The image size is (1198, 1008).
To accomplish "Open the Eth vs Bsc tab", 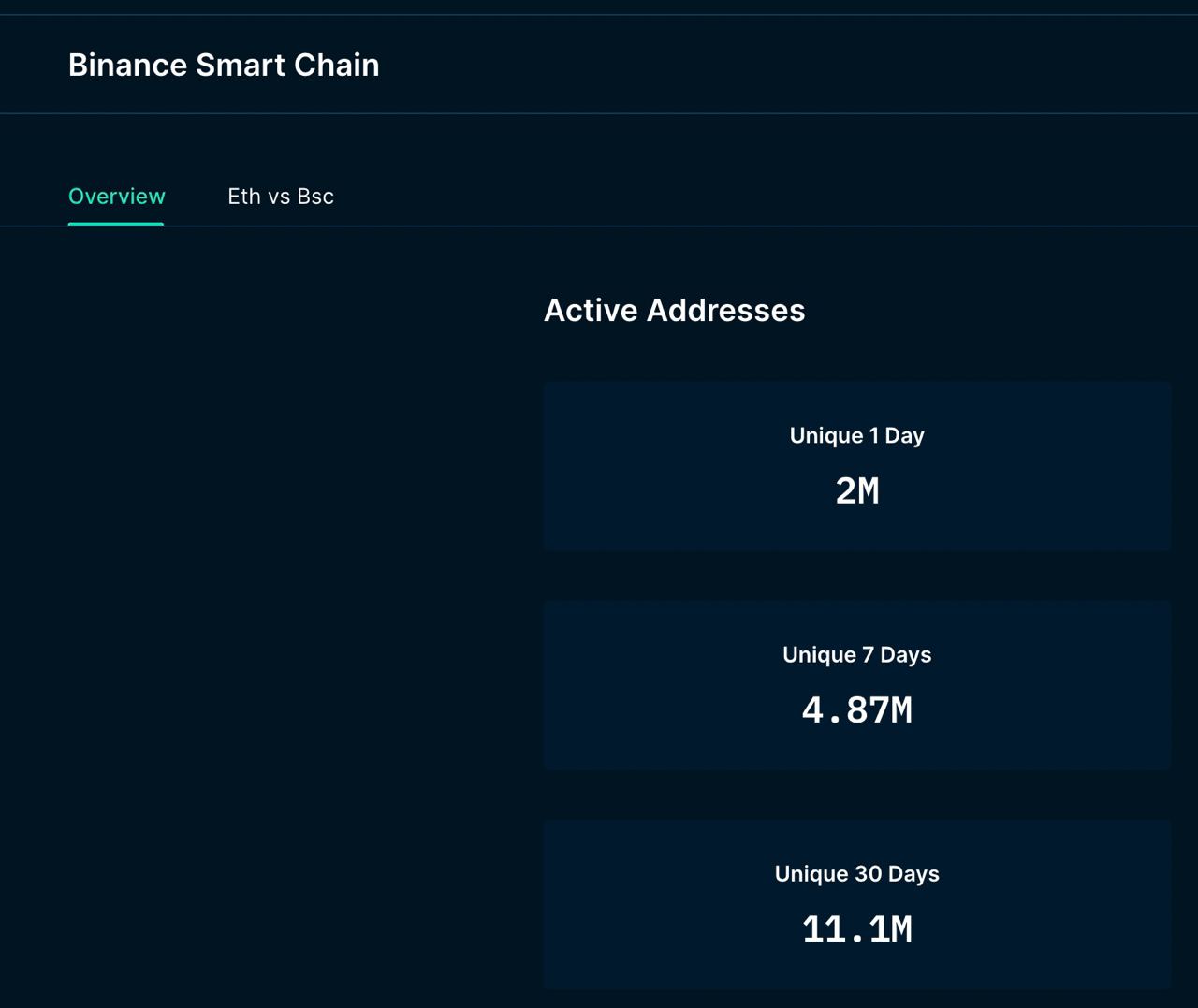I will [x=281, y=197].
